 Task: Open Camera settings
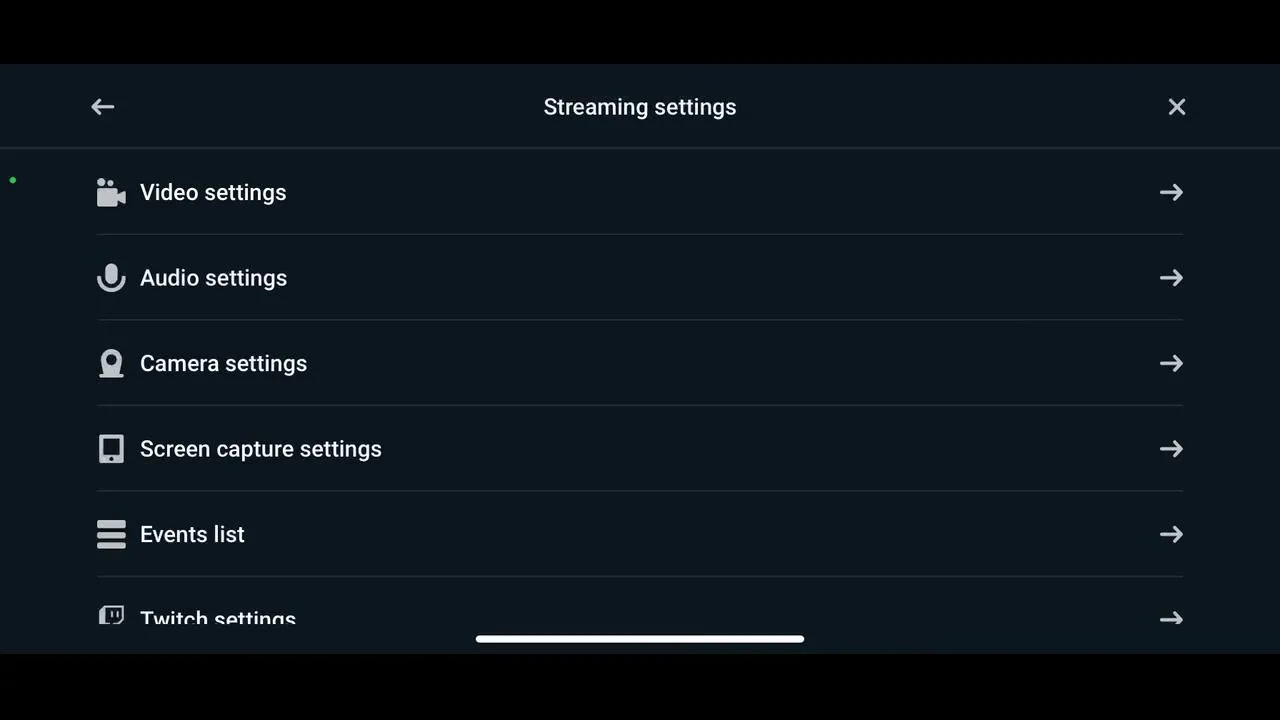coord(640,363)
